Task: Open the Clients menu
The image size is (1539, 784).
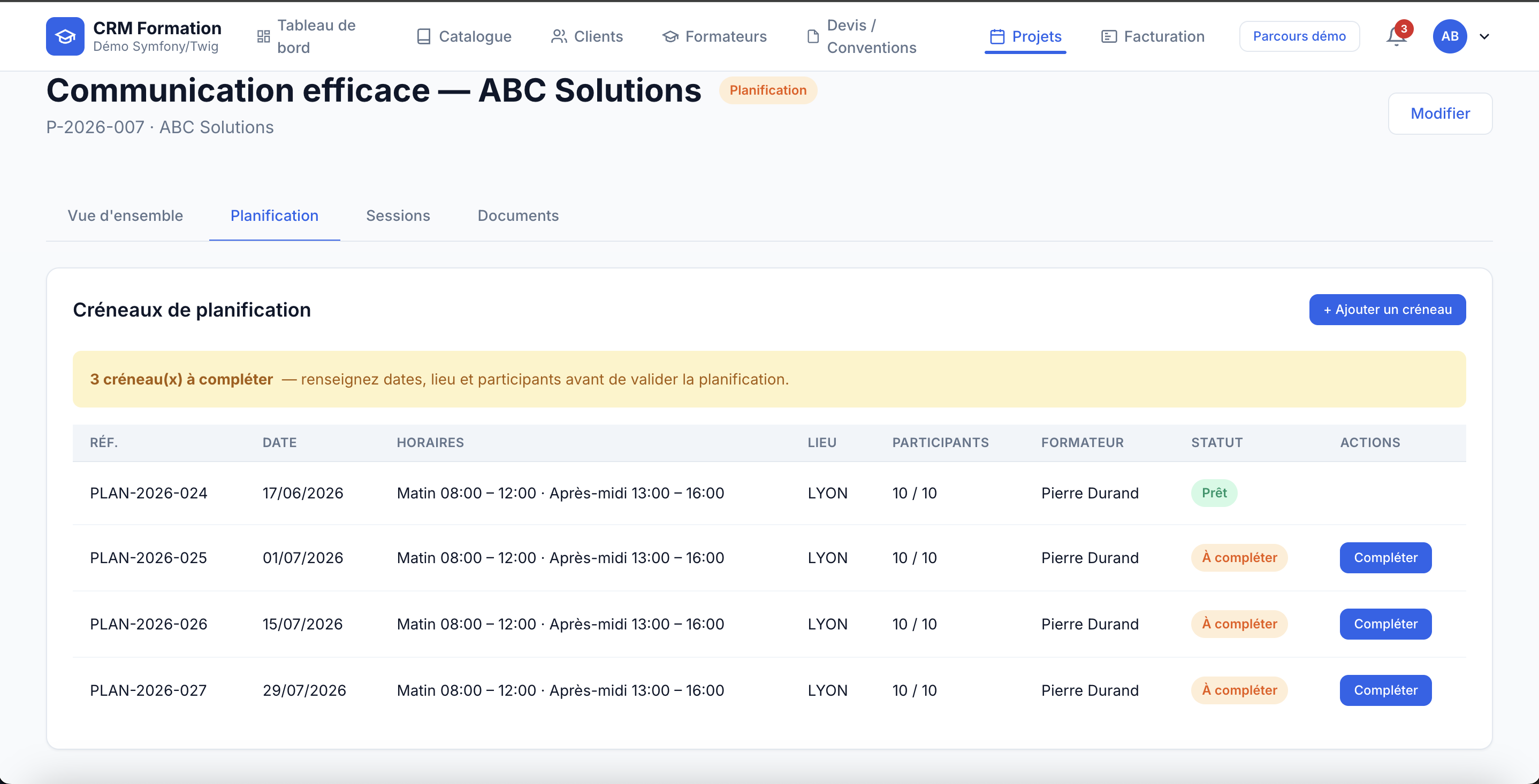Action: pos(586,36)
